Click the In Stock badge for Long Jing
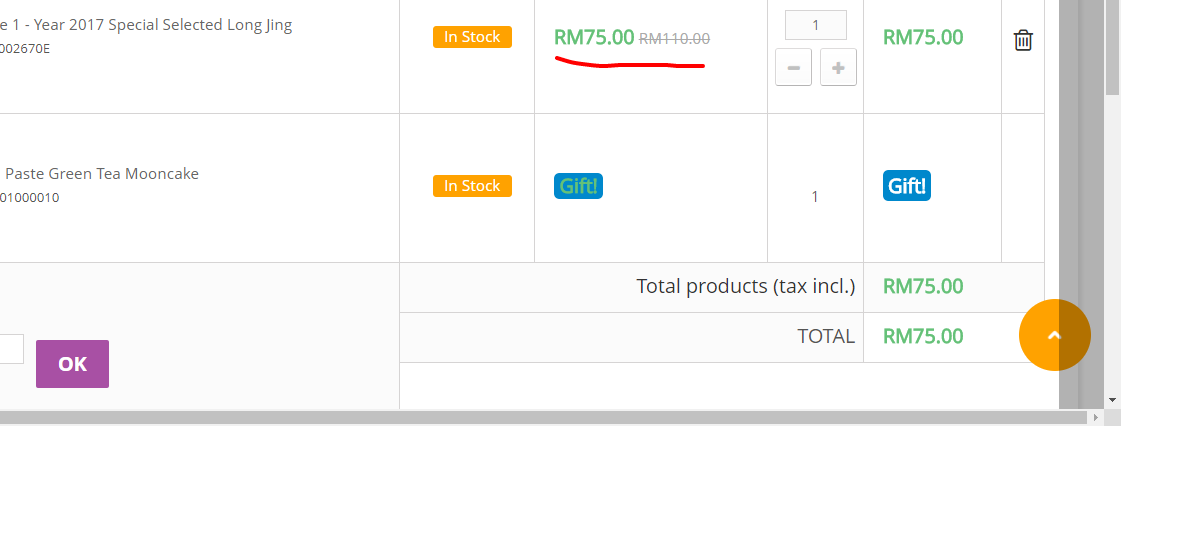Image resolution: width=1185 pixels, height=556 pixels. pos(472,37)
